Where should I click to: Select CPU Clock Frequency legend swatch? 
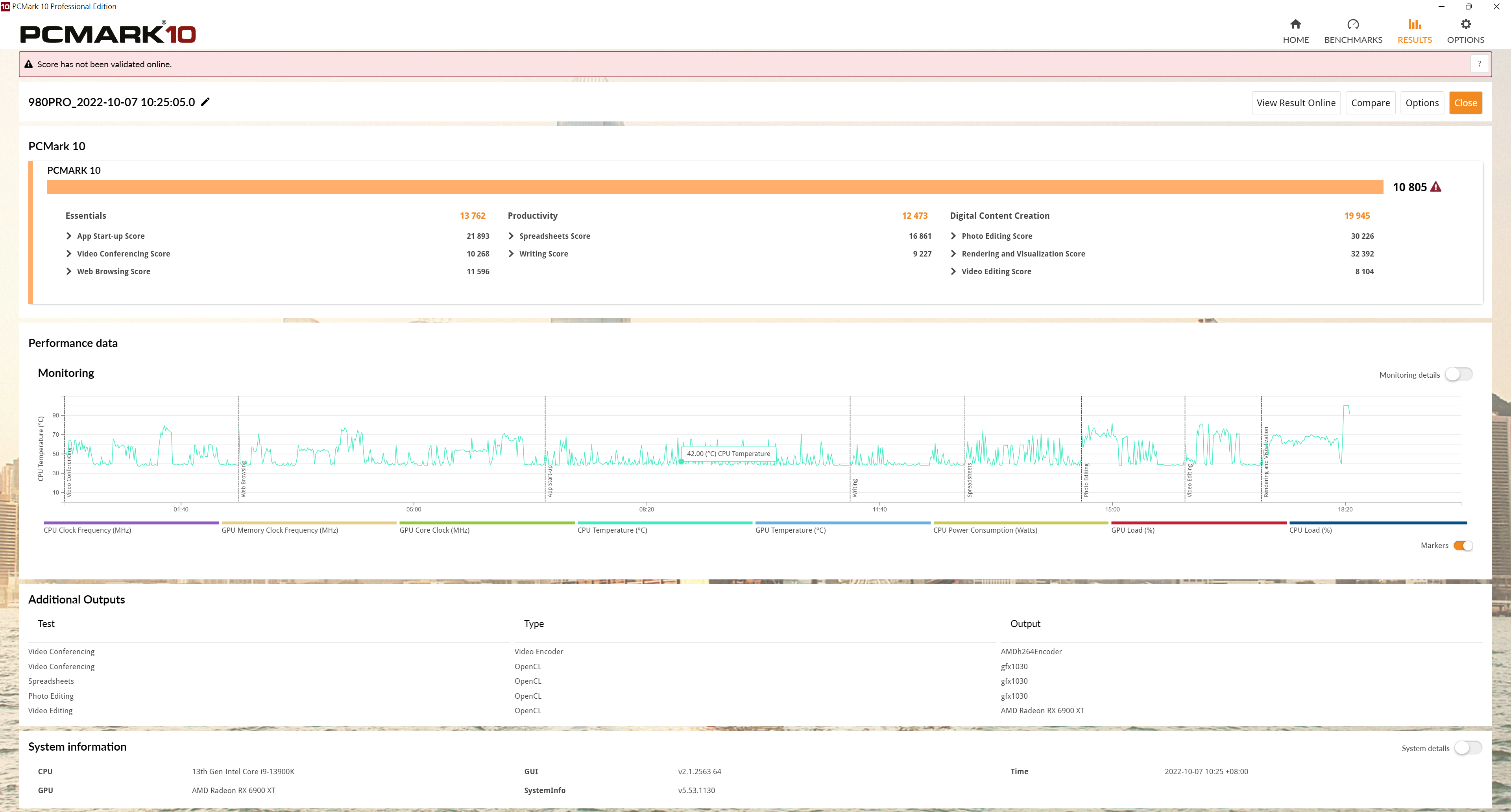tap(131, 522)
